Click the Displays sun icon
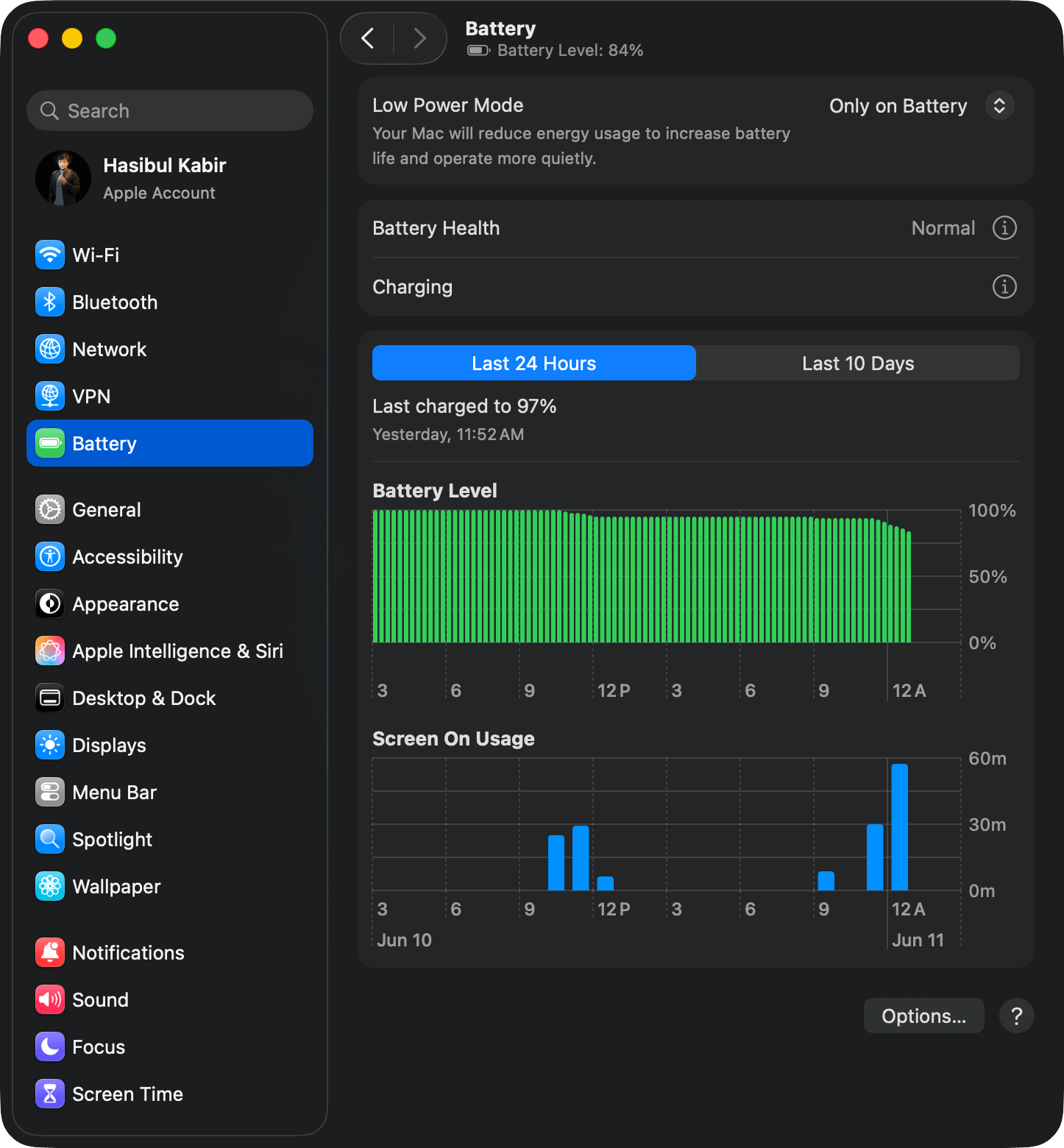 [50, 745]
